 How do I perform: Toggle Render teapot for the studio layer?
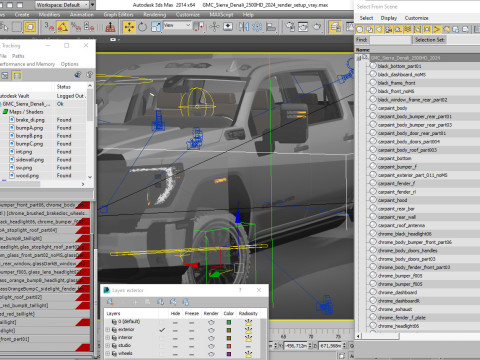[x=211, y=346]
